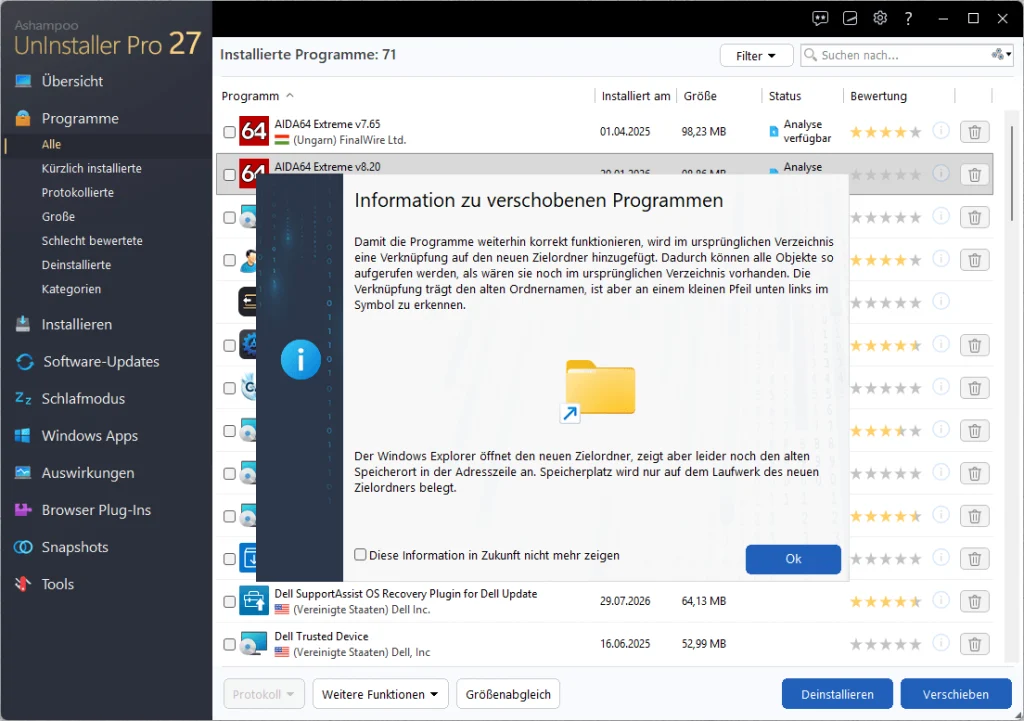Click the magnifier icon in search box
1024x721 pixels.
810,55
